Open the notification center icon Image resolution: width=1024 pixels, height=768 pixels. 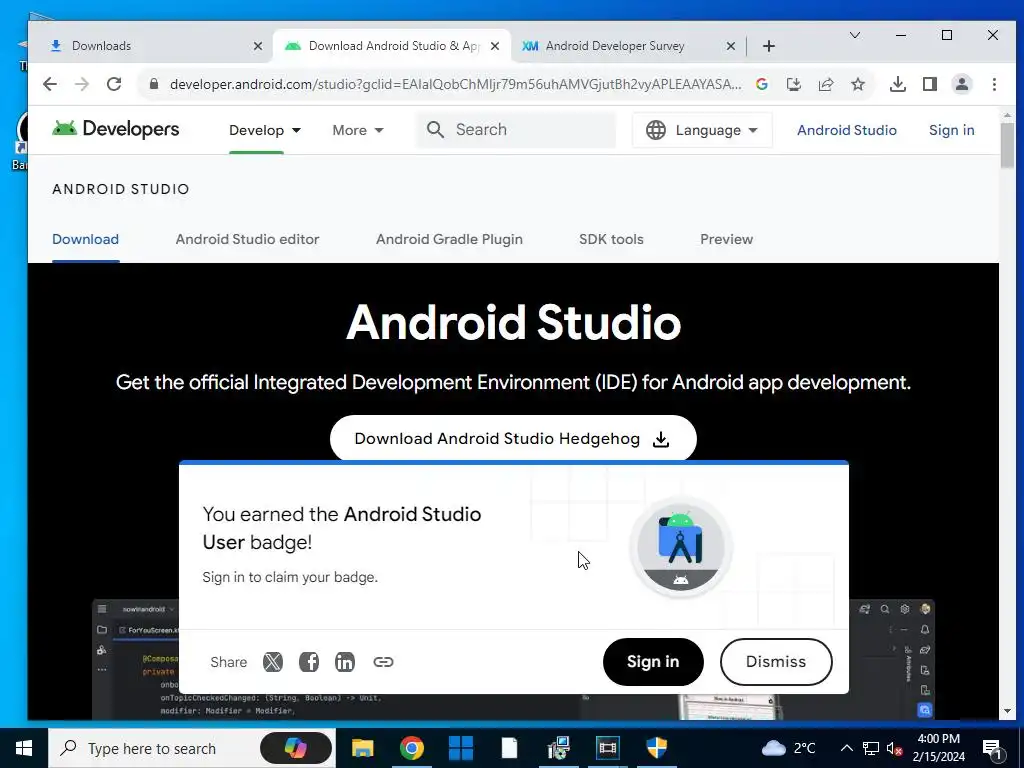992,748
